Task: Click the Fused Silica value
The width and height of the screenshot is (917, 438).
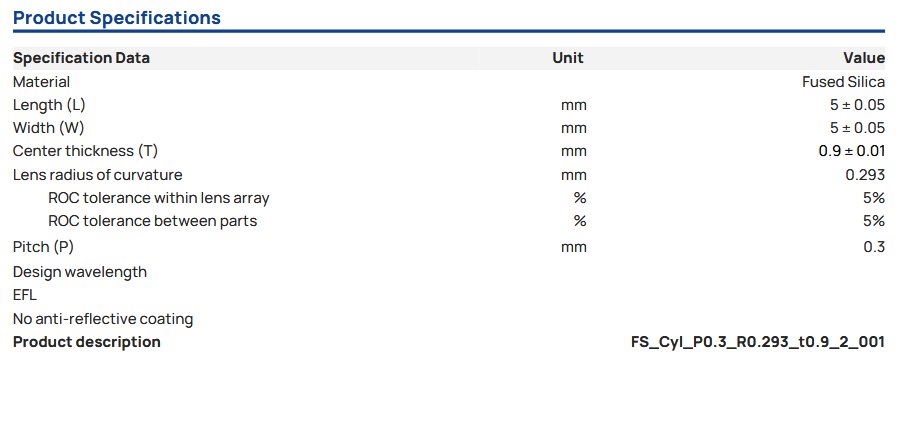Action: pyautogui.click(x=843, y=82)
